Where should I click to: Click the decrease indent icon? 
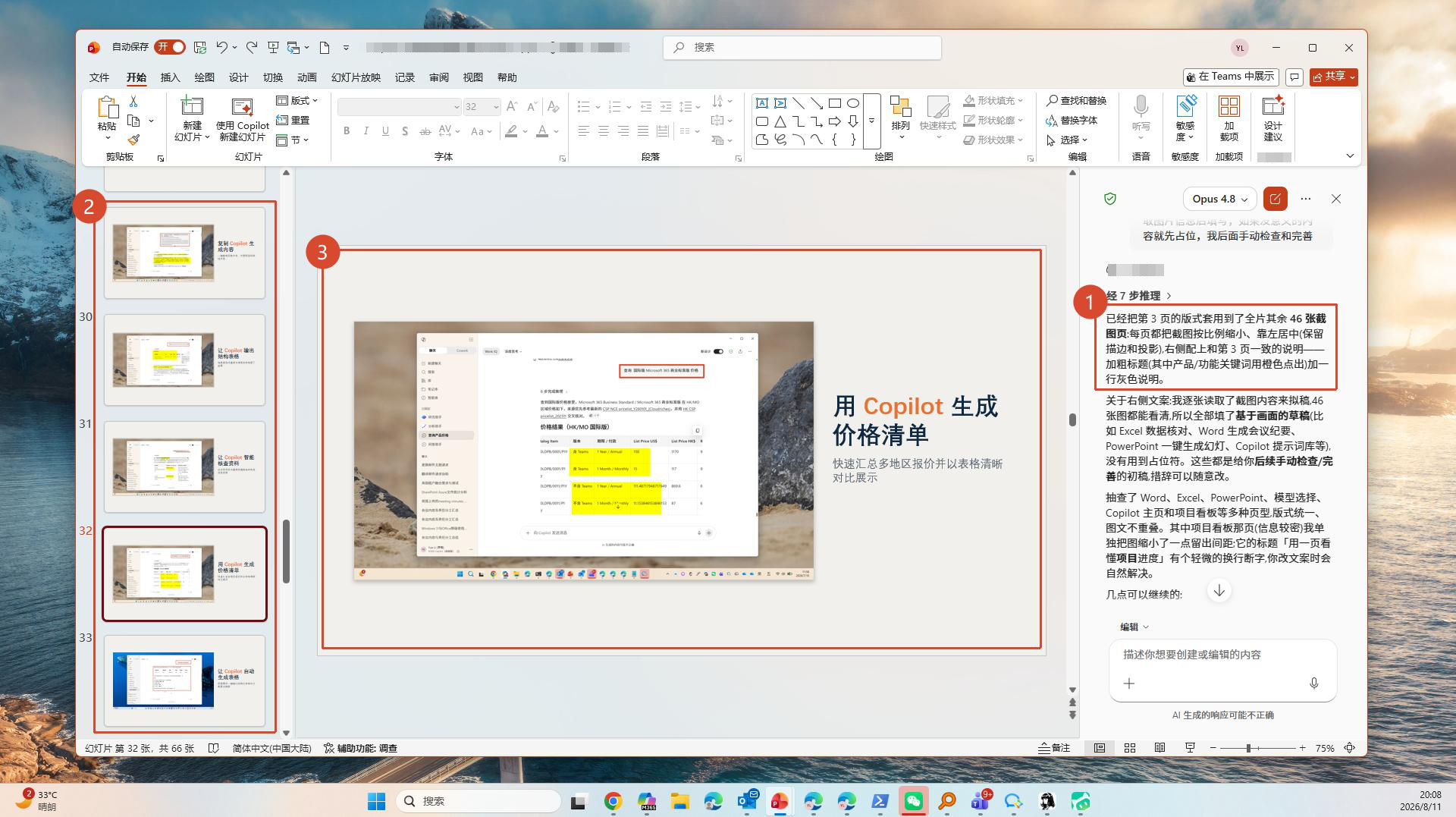pyautogui.click(x=646, y=107)
